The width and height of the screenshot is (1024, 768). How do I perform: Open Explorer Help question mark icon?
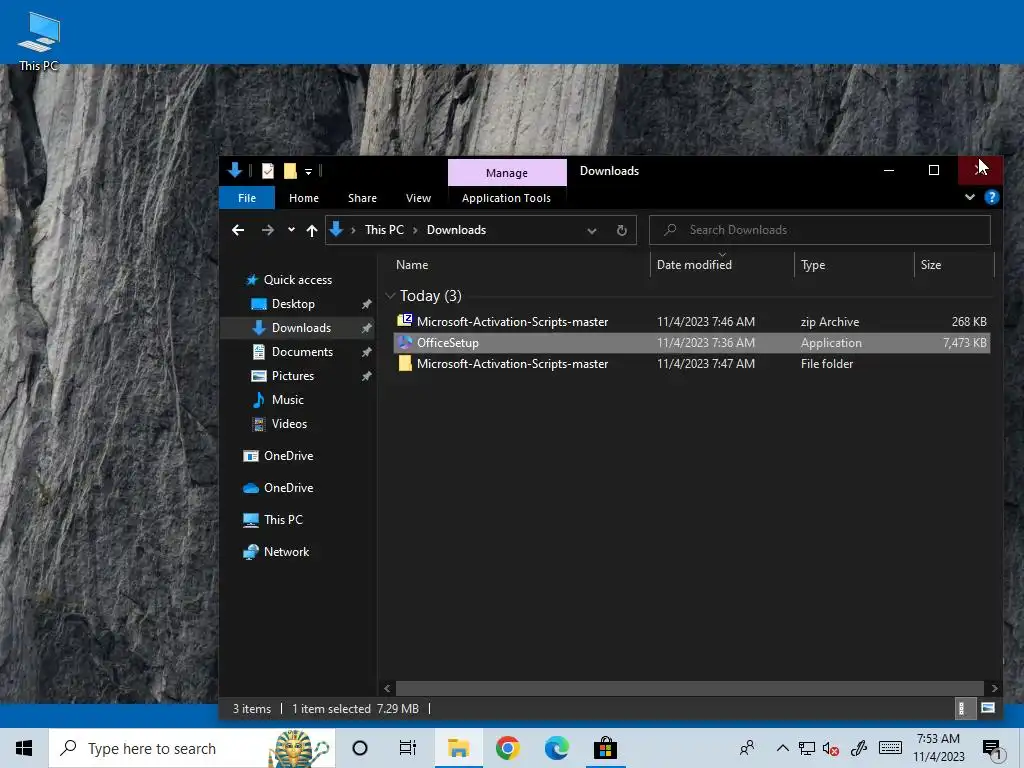[991, 197]
